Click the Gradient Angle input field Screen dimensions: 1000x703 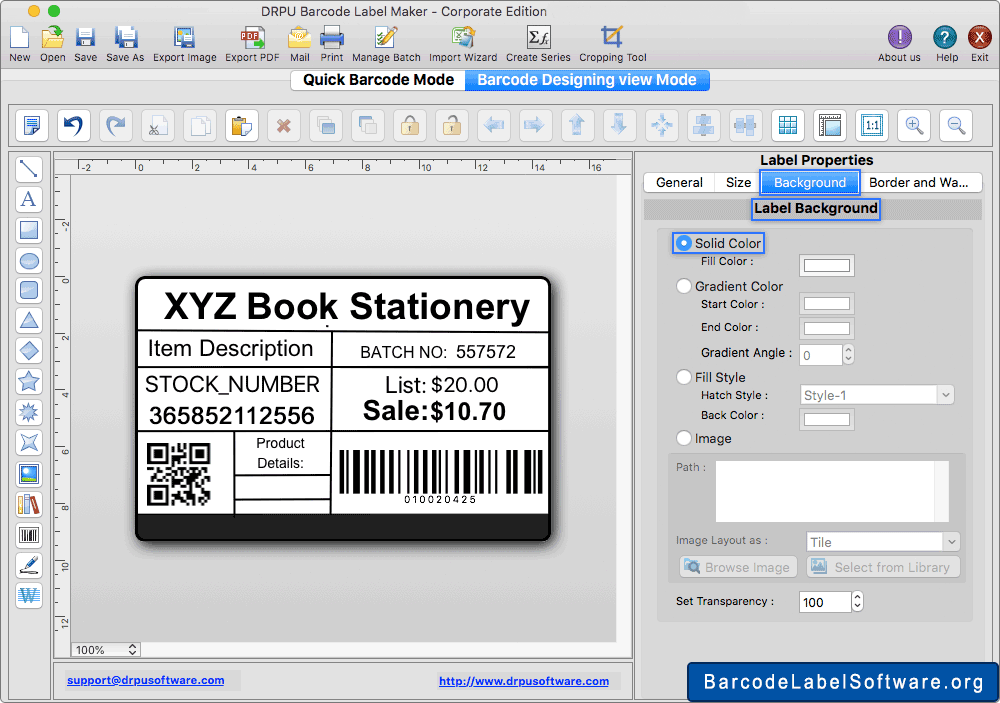(821, 355)
